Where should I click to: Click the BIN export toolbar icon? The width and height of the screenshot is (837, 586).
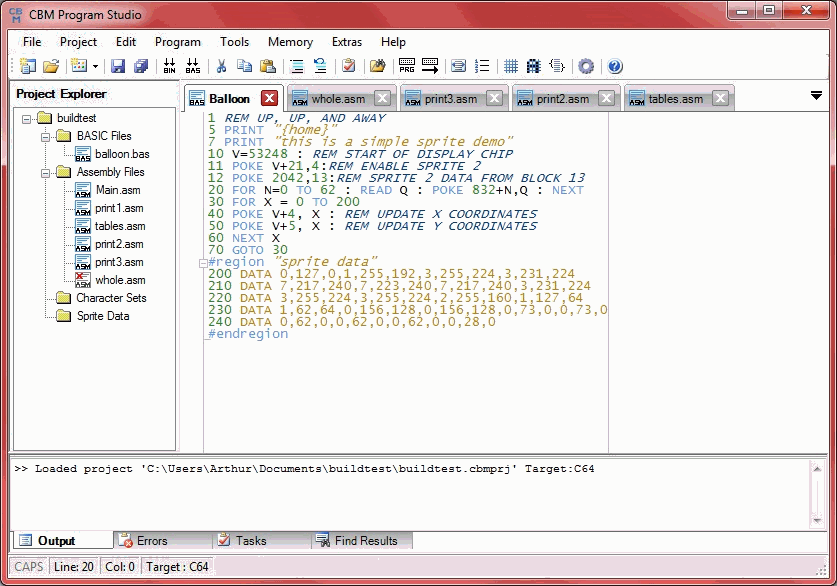[x=169, y=67]
